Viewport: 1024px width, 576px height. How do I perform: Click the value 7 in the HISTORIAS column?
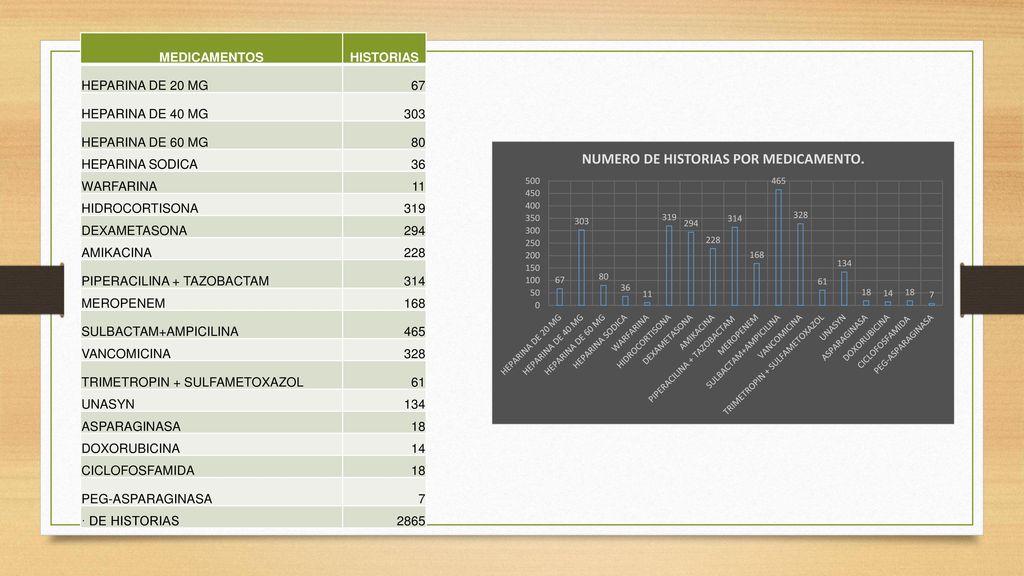tap(422, 499)
